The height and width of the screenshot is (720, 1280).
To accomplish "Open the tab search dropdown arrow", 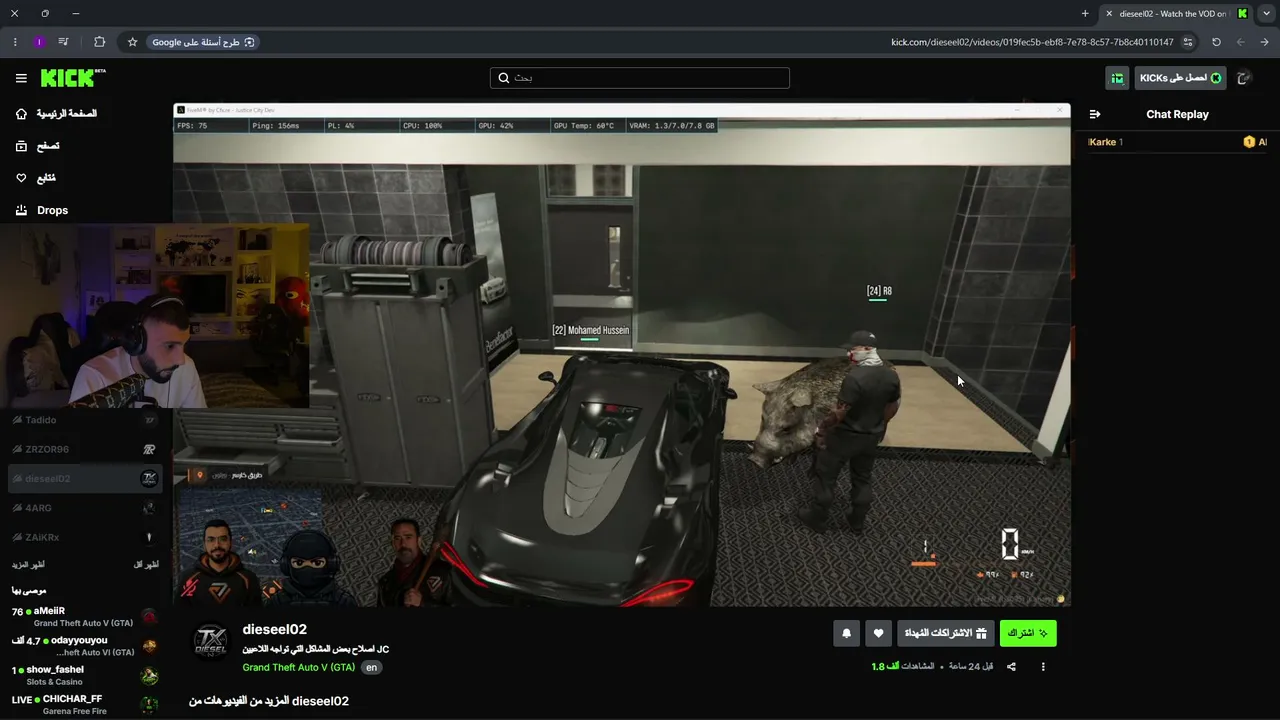I will (x=1267, y=13).
